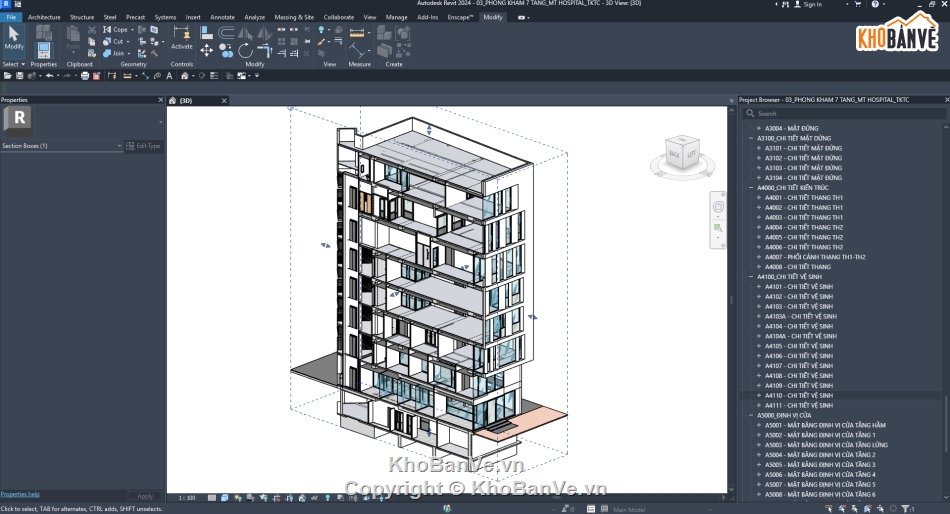
Task: Open the Steering Wheel in navigation bar
Action: coord(718,207)
